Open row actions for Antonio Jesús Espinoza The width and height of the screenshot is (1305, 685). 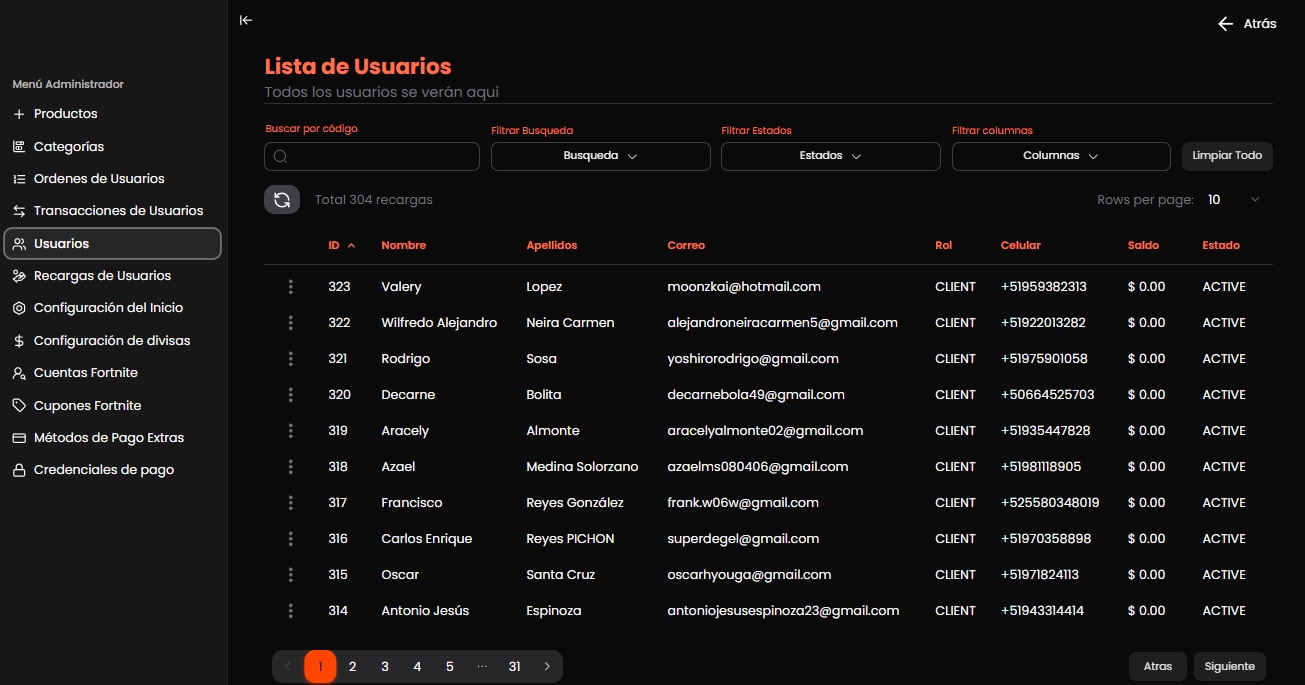tap(291, 611)
